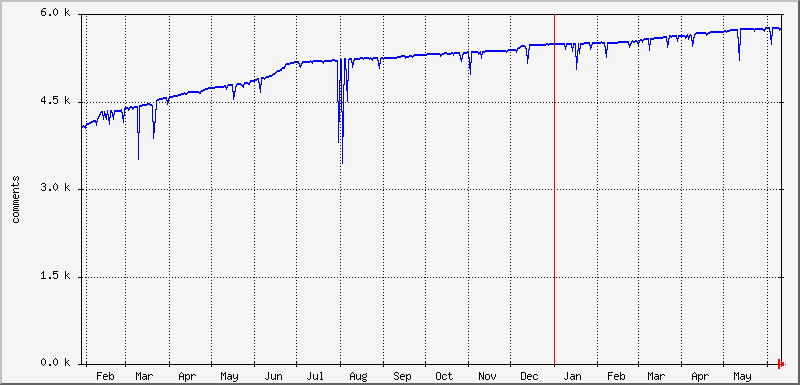Select the "Jun" month label

pyautogui.click(x=274, y=377)
